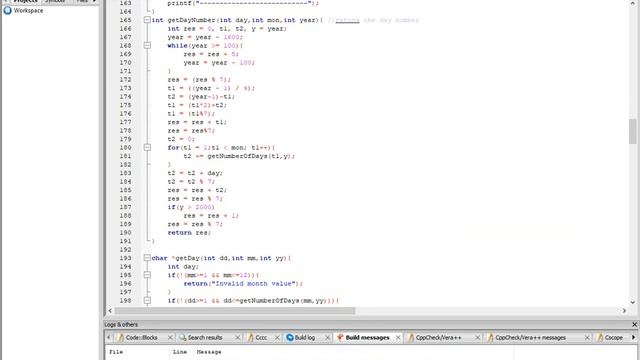The width and height of the screenshot is (640, 360).
Task: Click 'year = year - 100;' on line 170
Action: (x=219, y=62)
